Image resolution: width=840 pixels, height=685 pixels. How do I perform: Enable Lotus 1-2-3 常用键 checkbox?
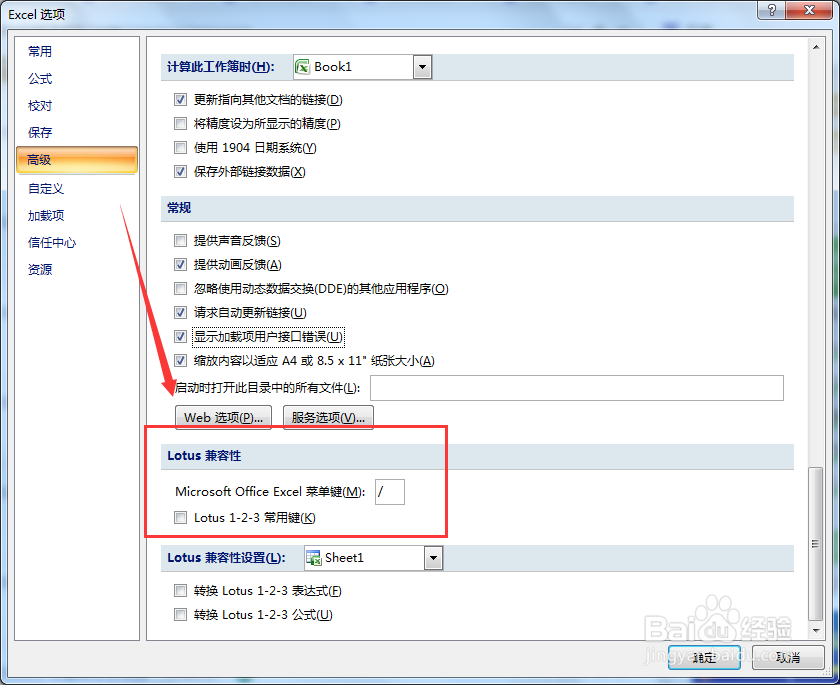[180, 517]
